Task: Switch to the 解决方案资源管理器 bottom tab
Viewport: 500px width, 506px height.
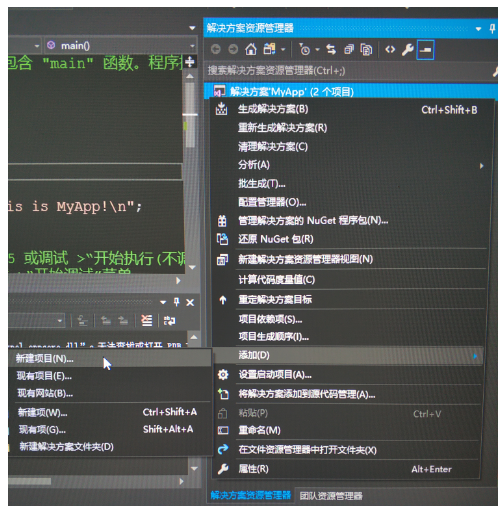Action: tap(251, 495)
